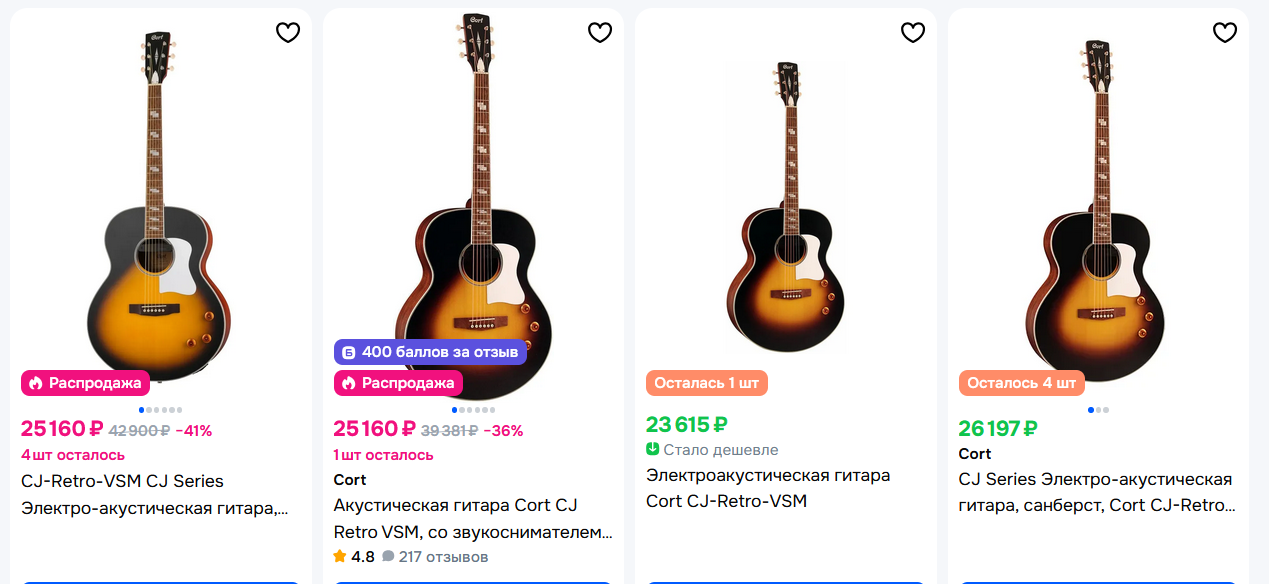
Task: Click 'Осталось 4 шт' badge on fourth card
Action: (1021, 383)
